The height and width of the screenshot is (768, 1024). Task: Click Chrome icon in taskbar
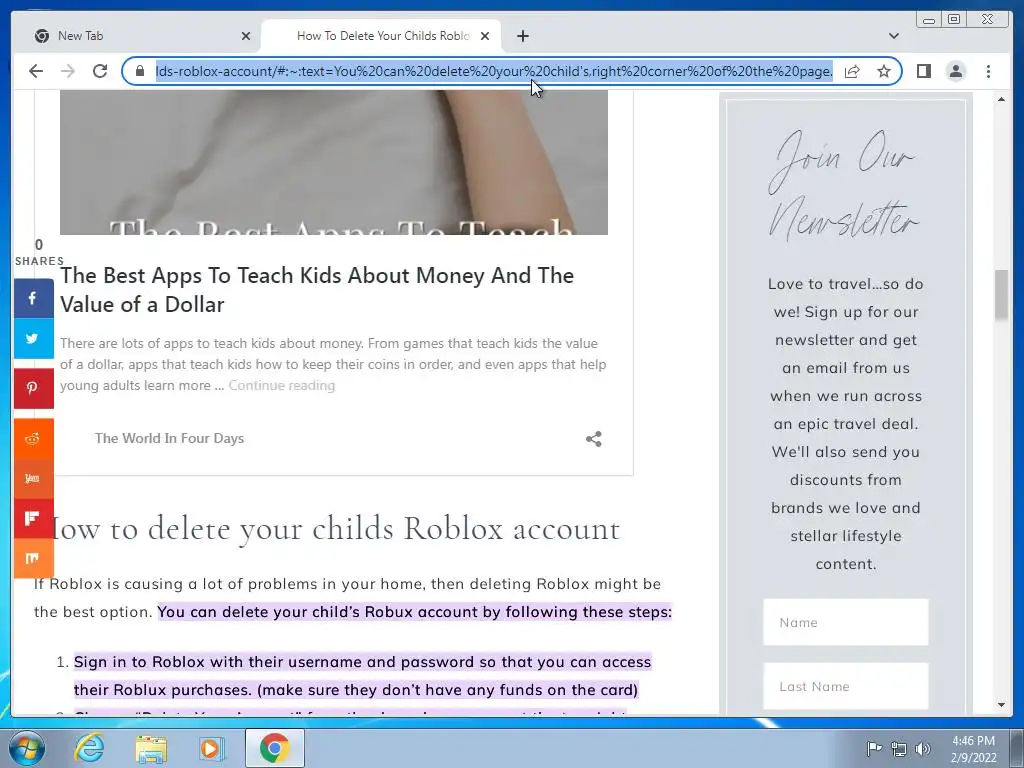(274, 748)
